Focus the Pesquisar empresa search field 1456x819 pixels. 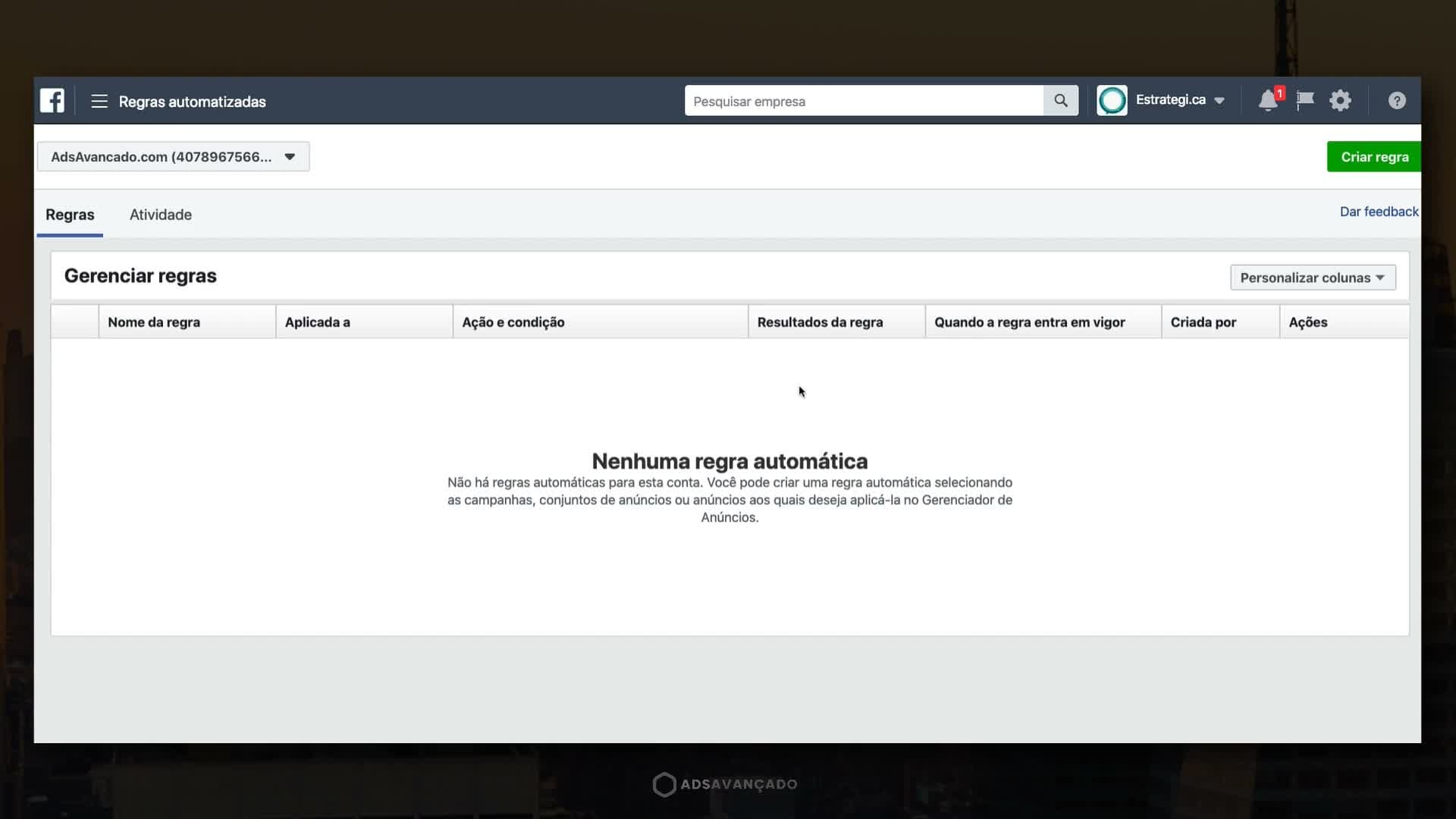pyautogui.click(x=864, y=100)
